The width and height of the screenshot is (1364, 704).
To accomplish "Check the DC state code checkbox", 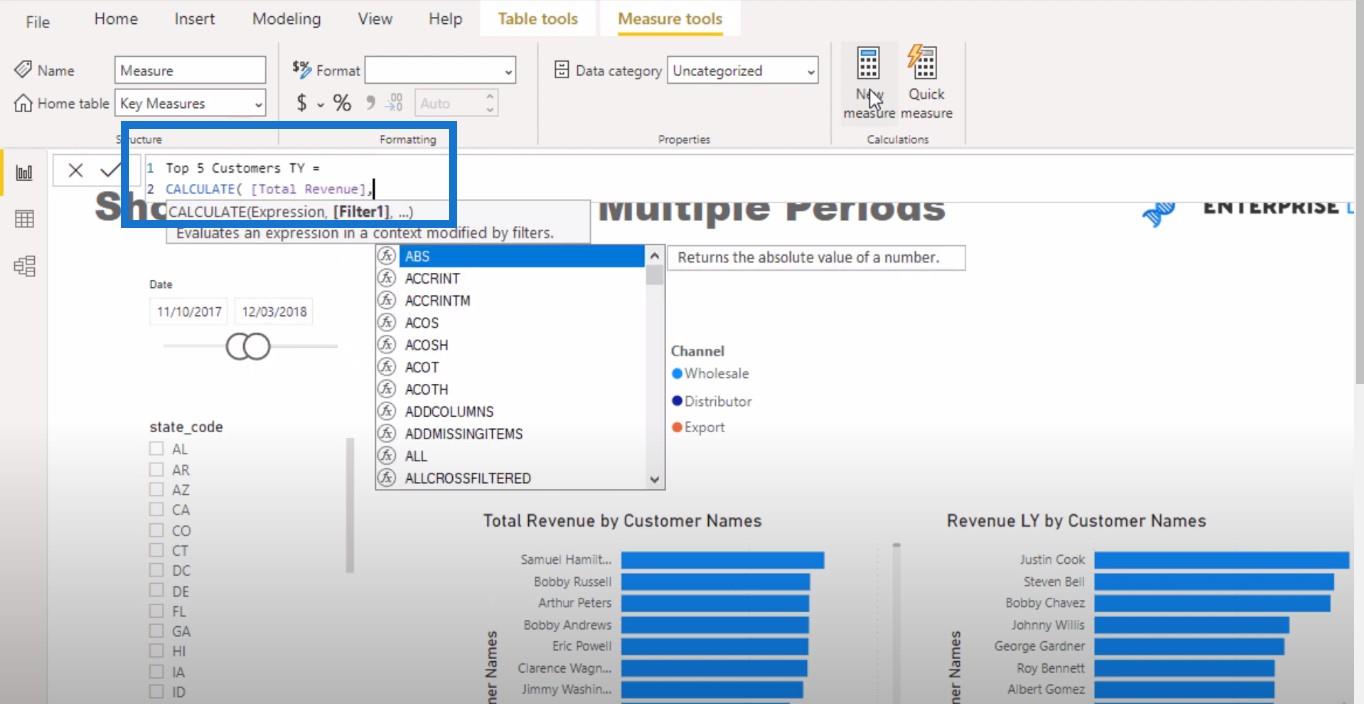I will click(x=156, y=570).
